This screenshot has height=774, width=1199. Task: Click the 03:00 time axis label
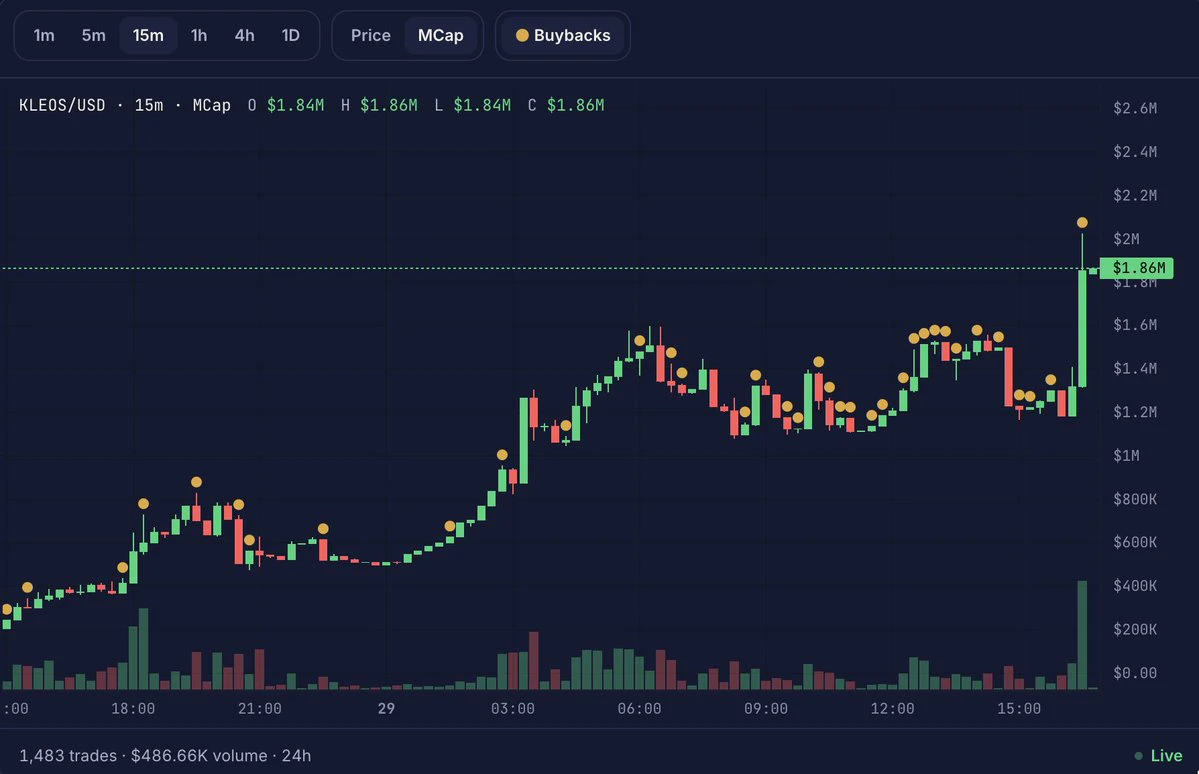[512, 709]
